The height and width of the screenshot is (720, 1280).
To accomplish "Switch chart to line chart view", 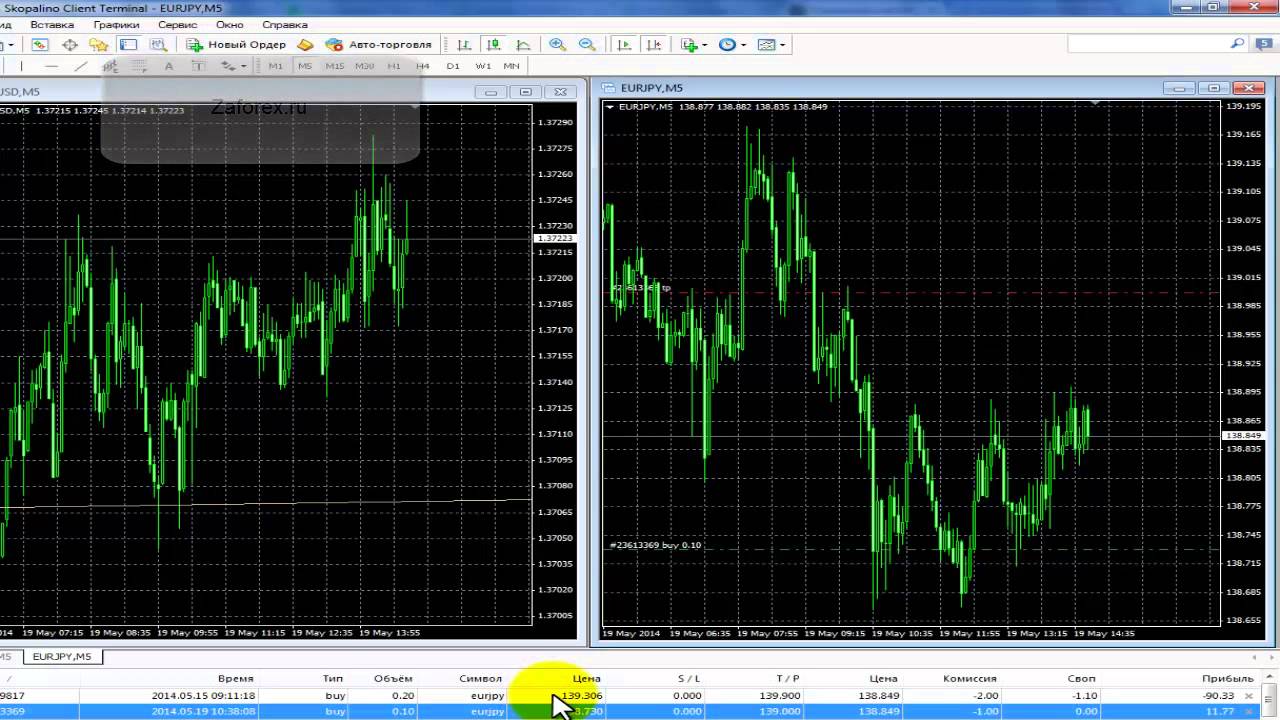I will 523,45.
